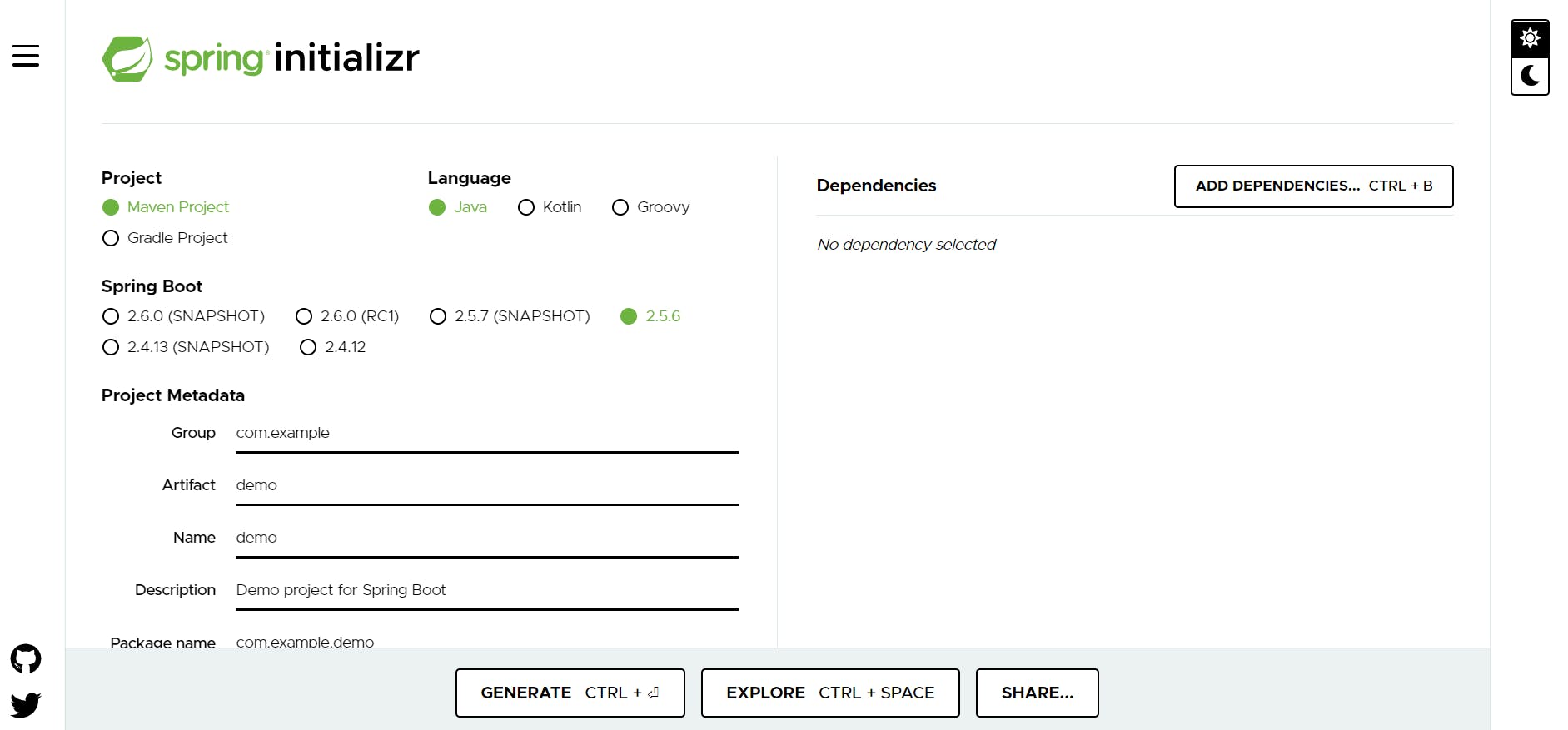Choose Kotlin as the language

[550, 207]
